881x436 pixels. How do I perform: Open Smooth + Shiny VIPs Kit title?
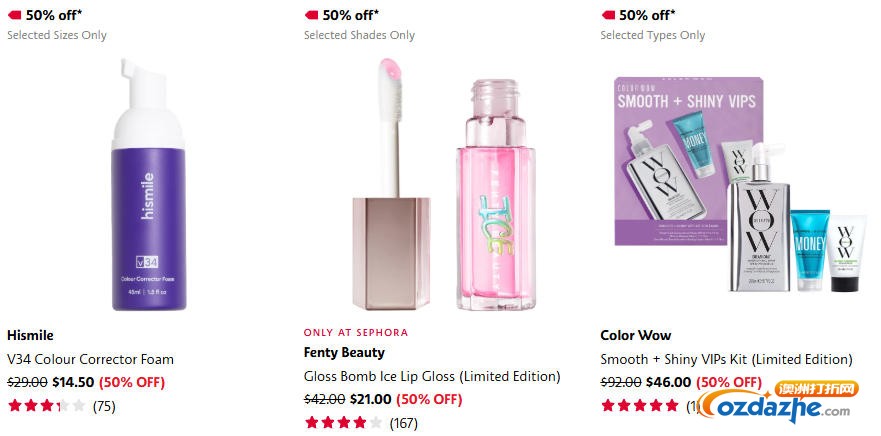coord(726,359)
